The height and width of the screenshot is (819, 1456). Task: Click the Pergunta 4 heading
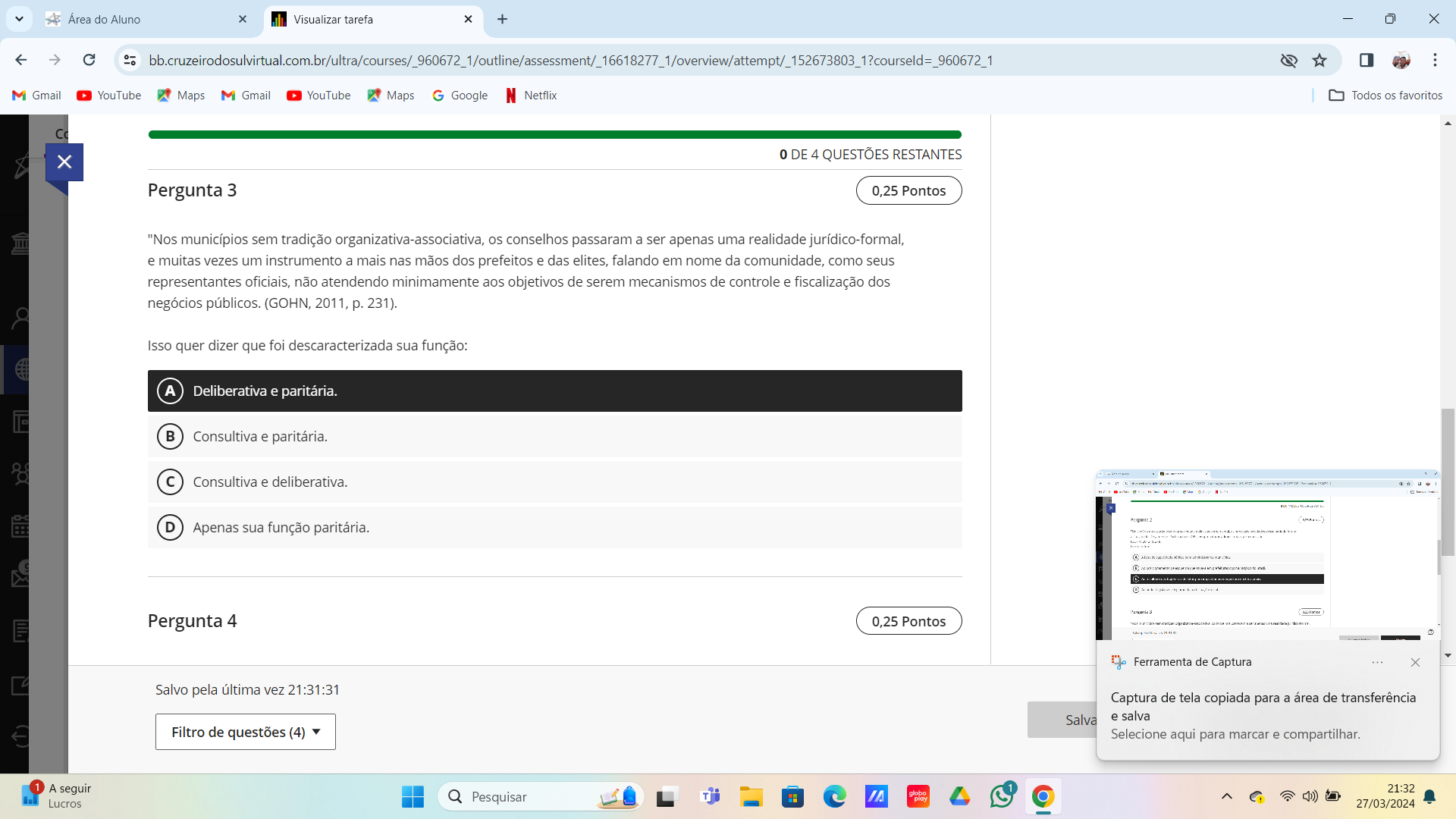click(192, 620)
